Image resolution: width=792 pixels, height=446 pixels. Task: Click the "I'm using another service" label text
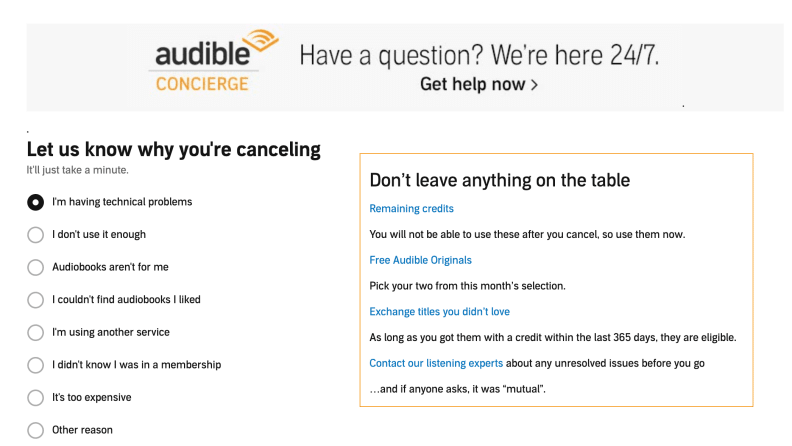click(111, 332)
